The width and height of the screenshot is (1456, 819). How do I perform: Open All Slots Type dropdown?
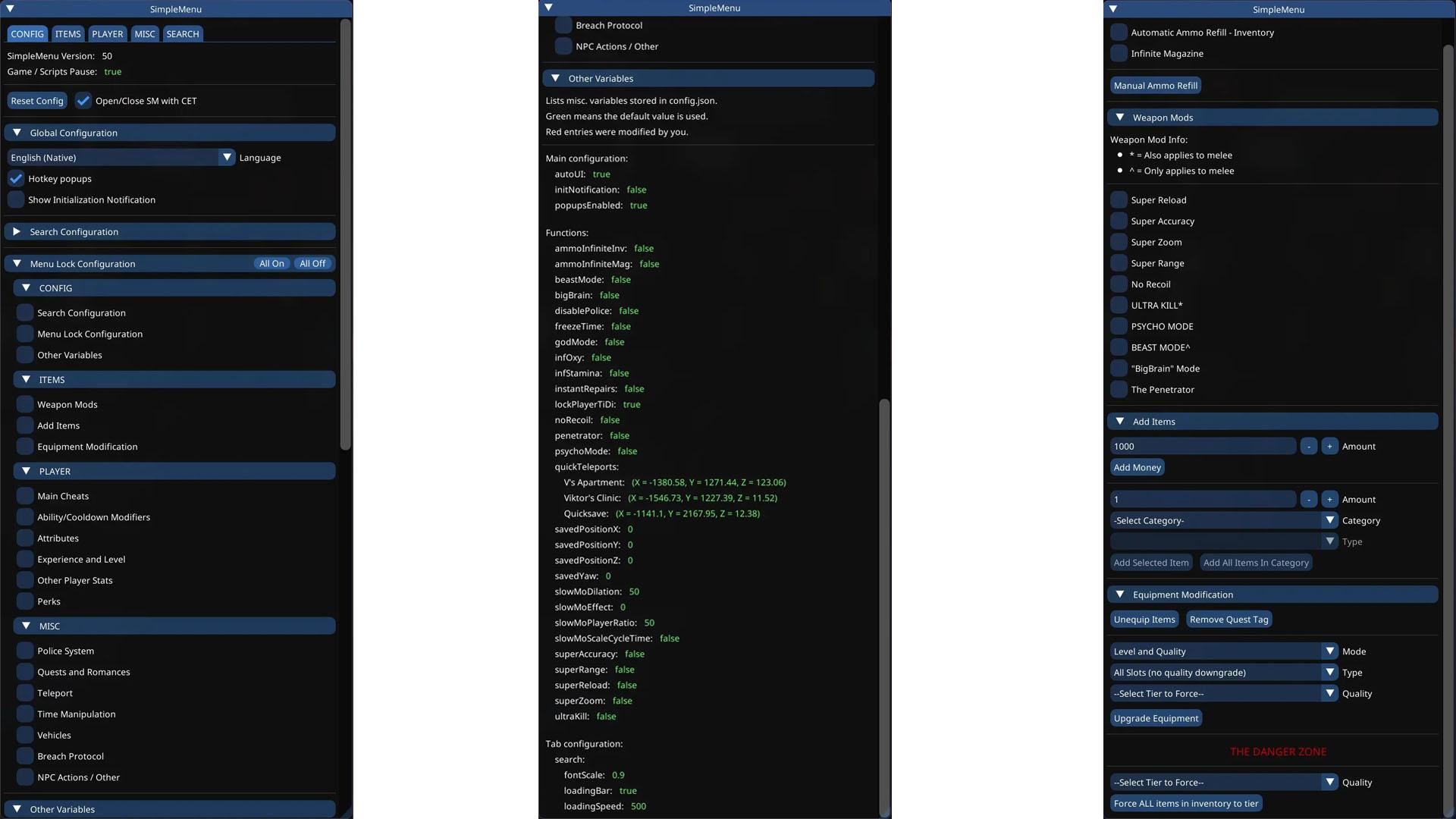click(x=1224, y=673)
